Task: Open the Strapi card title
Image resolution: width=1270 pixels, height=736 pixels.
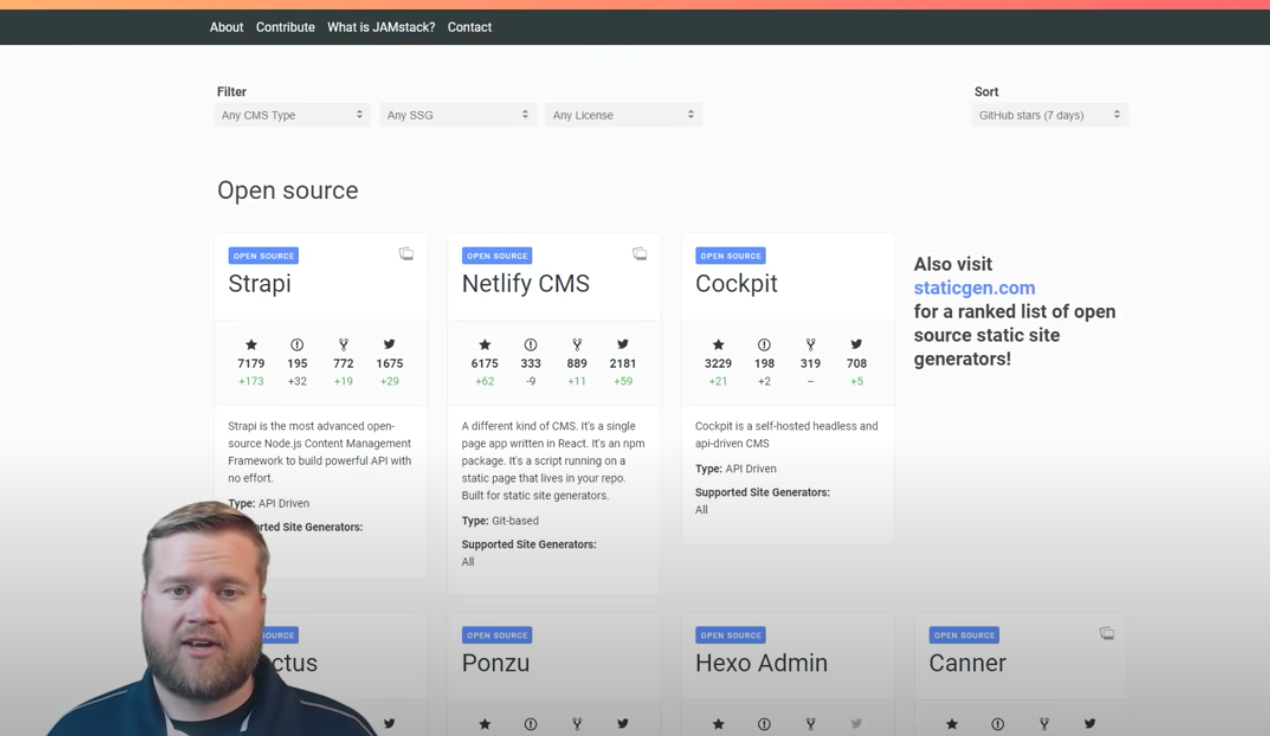Action: 259,283
